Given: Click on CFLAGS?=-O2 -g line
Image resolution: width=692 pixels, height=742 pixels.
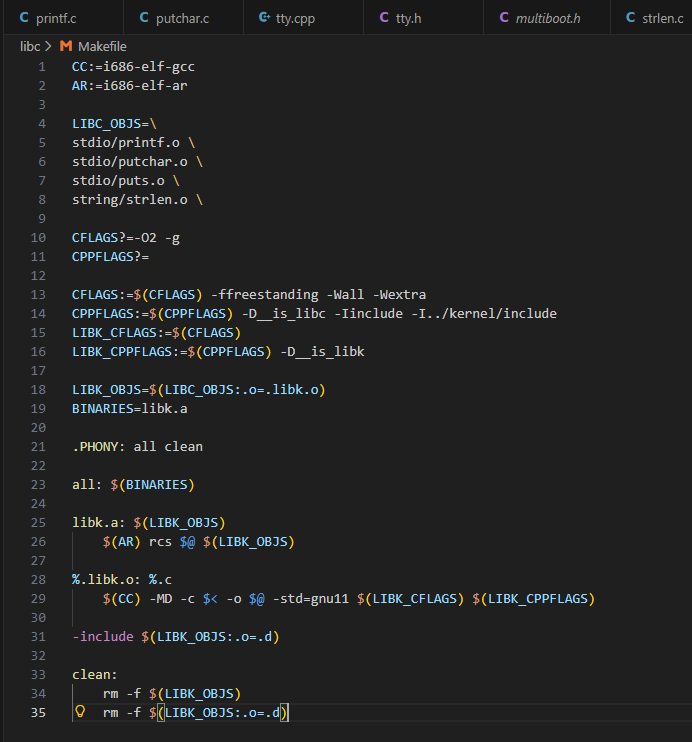Looking at the screenshot, I should click(126, 238).
